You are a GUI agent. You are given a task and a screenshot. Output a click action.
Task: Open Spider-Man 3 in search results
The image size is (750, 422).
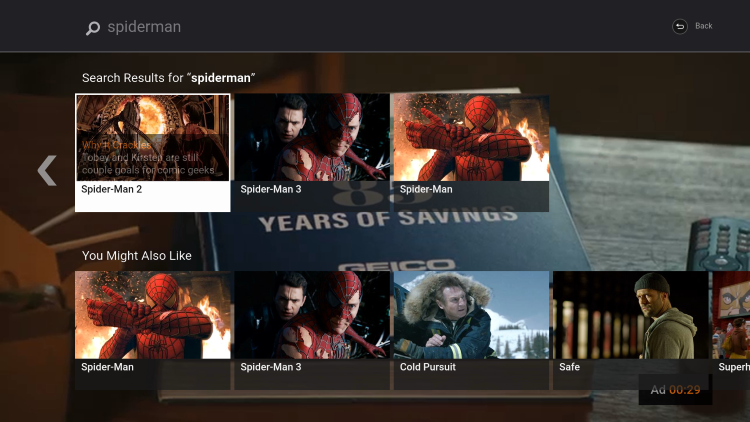312,152
